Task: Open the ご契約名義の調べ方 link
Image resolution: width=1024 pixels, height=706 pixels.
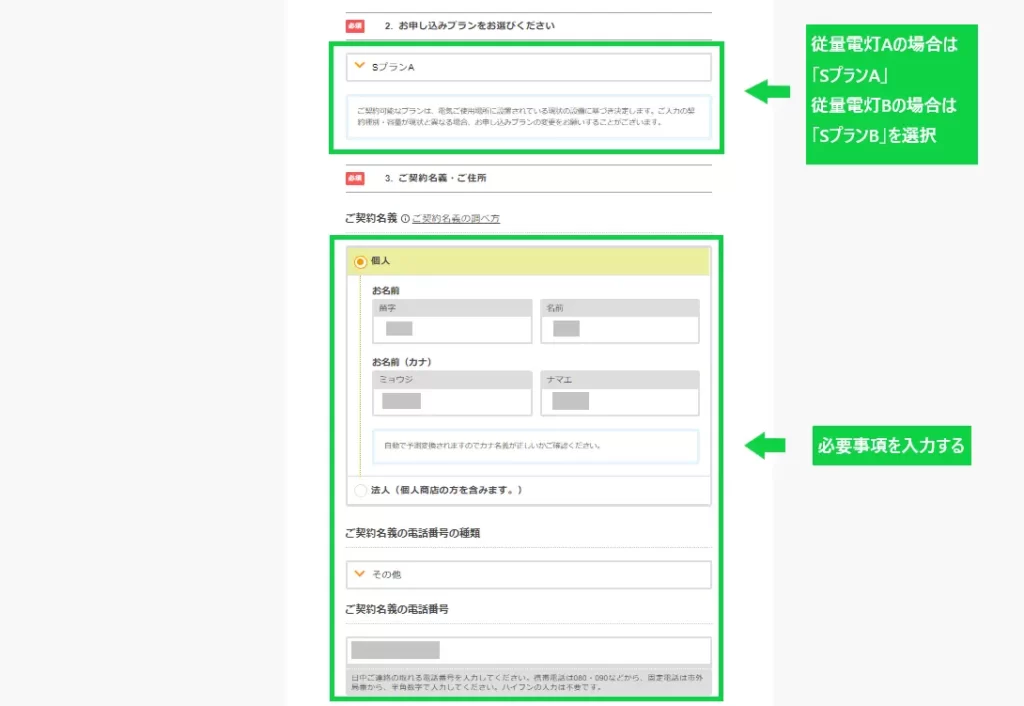Action: [456, 219]
